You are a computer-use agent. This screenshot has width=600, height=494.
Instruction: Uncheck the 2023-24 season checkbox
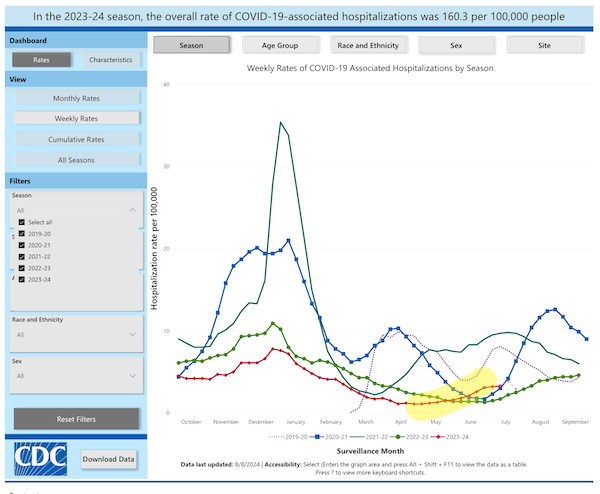point(22,279)
